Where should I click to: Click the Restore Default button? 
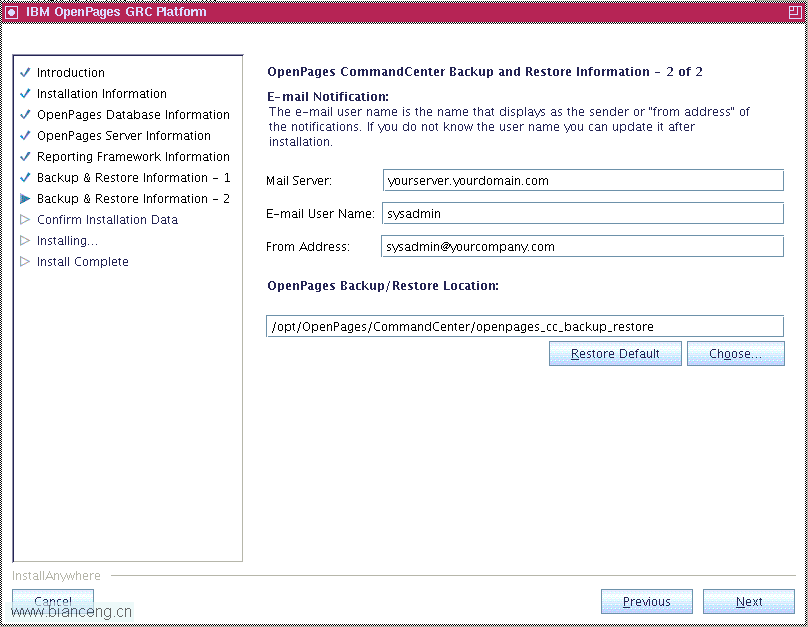click(615, 353)
